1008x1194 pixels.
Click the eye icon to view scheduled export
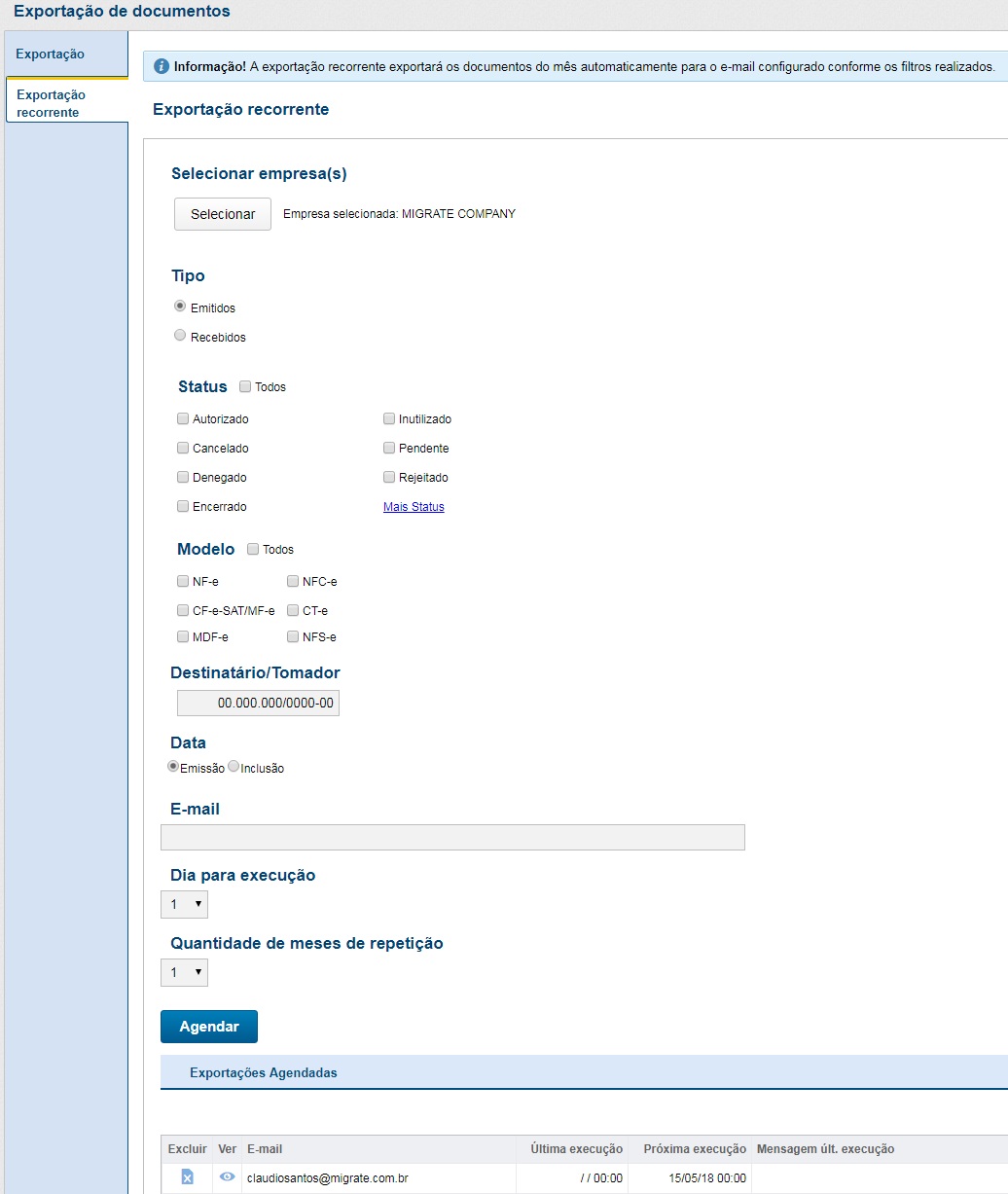(x=227, y=1177)
